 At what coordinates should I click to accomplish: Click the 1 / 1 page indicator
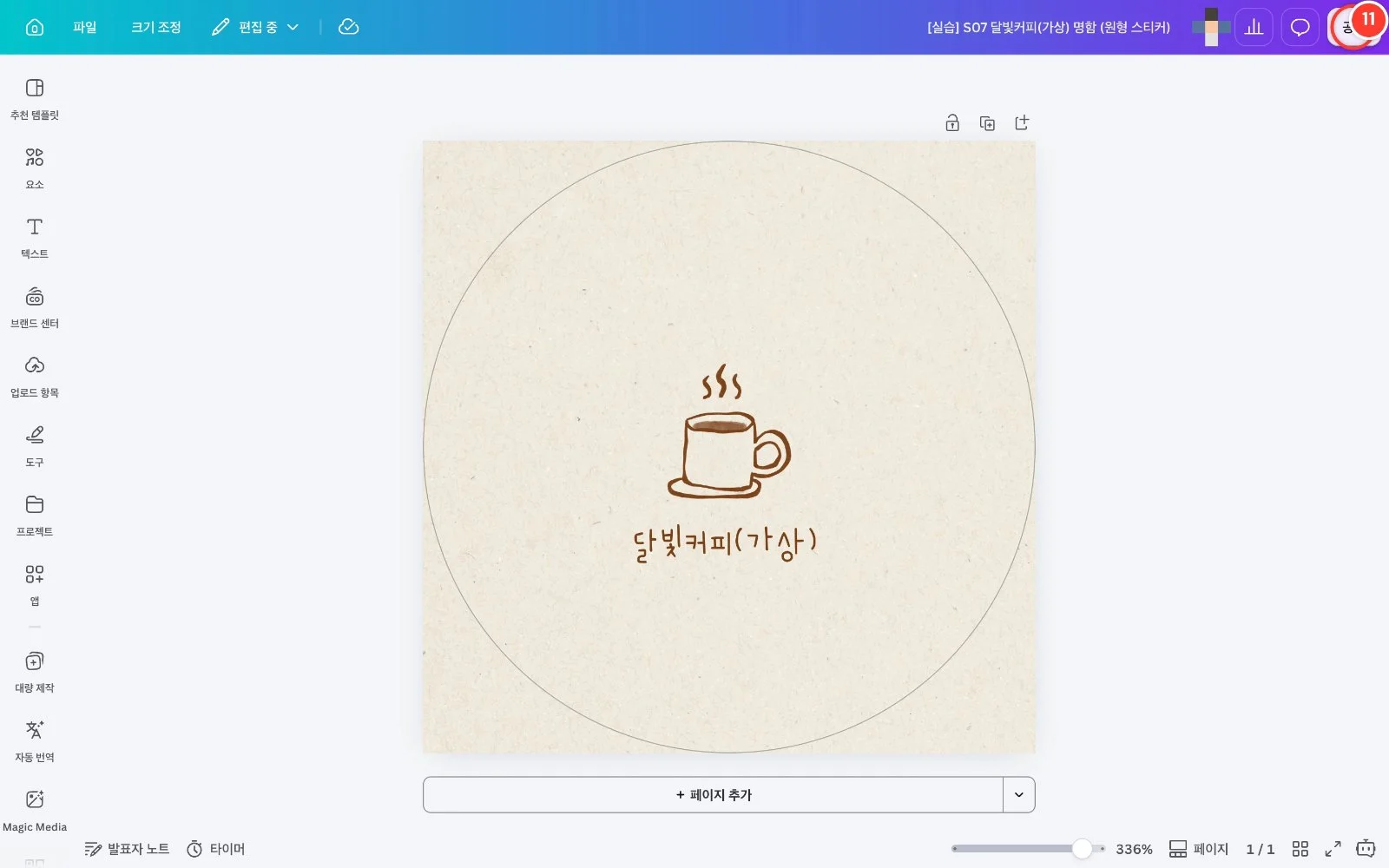click(1261, 849)
